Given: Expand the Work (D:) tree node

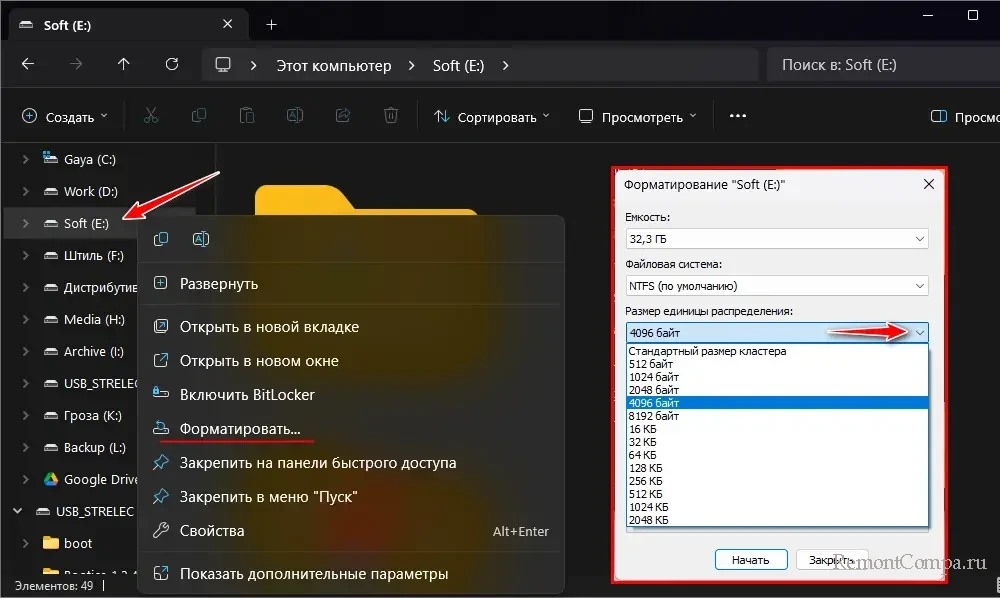Looking at the screenshot, I should pyautogui.click(x=26, y=191).
